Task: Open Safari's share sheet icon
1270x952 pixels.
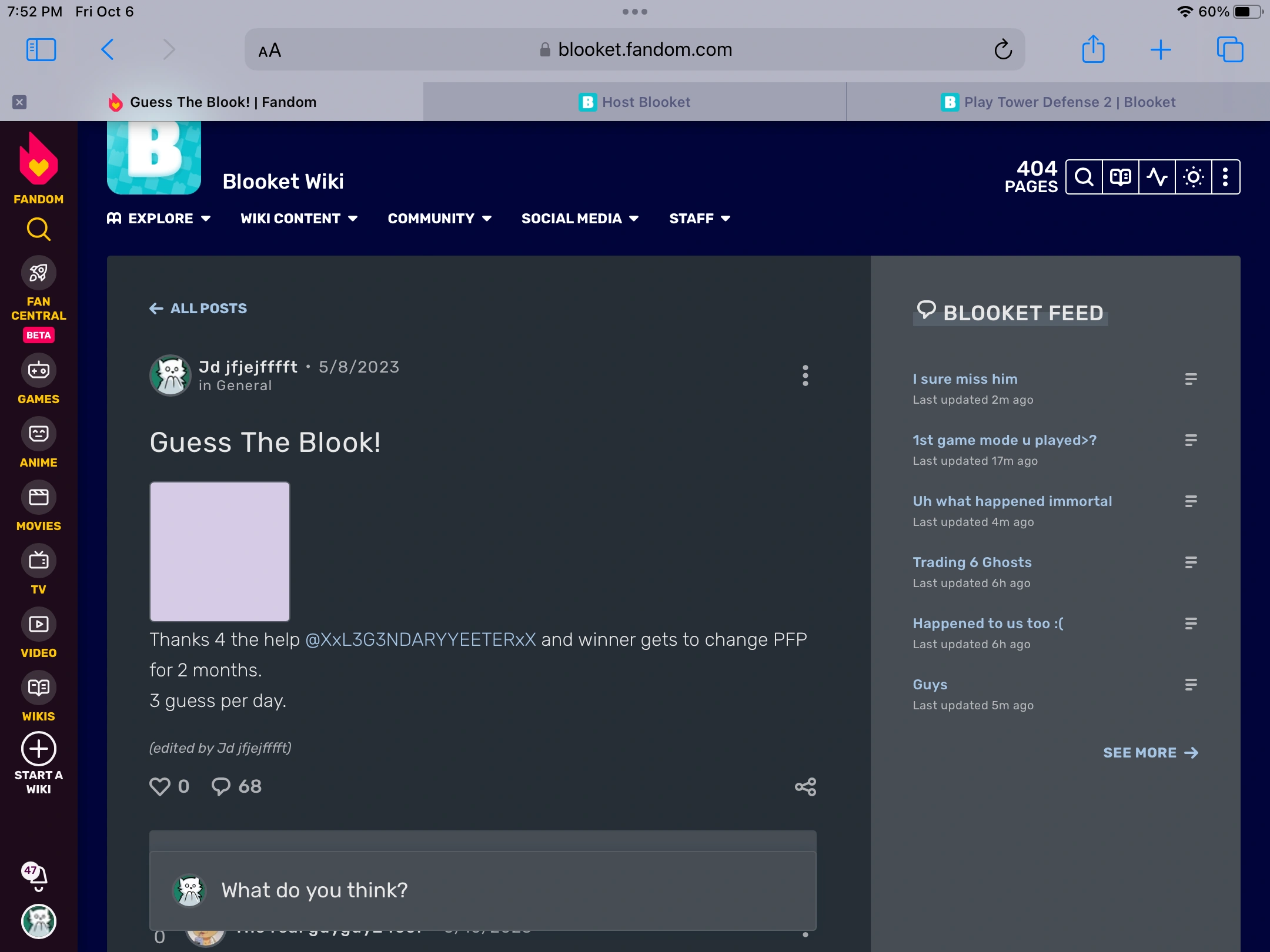Action: point(1093,49)
